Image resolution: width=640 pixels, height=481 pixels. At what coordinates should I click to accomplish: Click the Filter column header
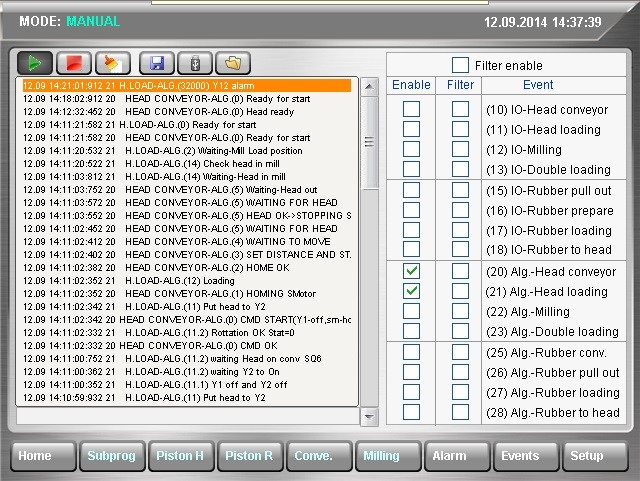460,85
